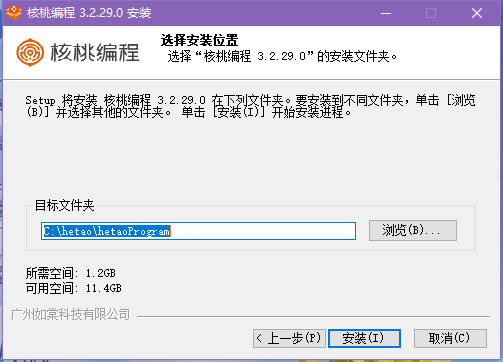The height and width of the screenshot is (362, 503).
Task: Click the 可用空间: 11.4GB text
Action: (x=74, y=288)
